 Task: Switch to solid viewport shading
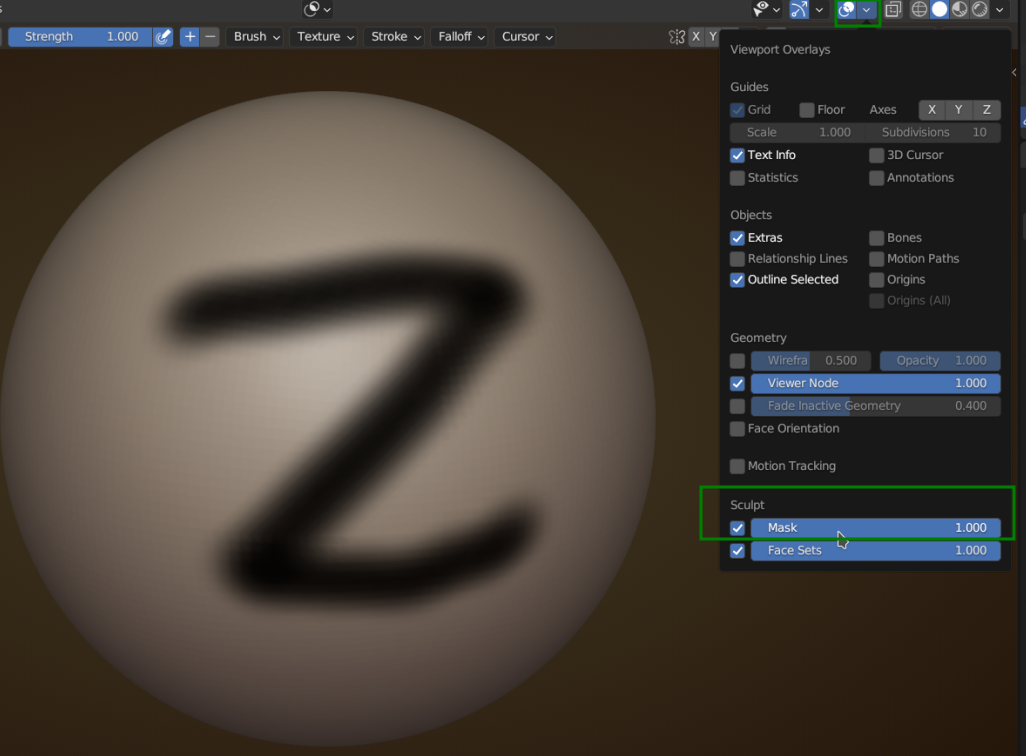click(x=940, y=9)
